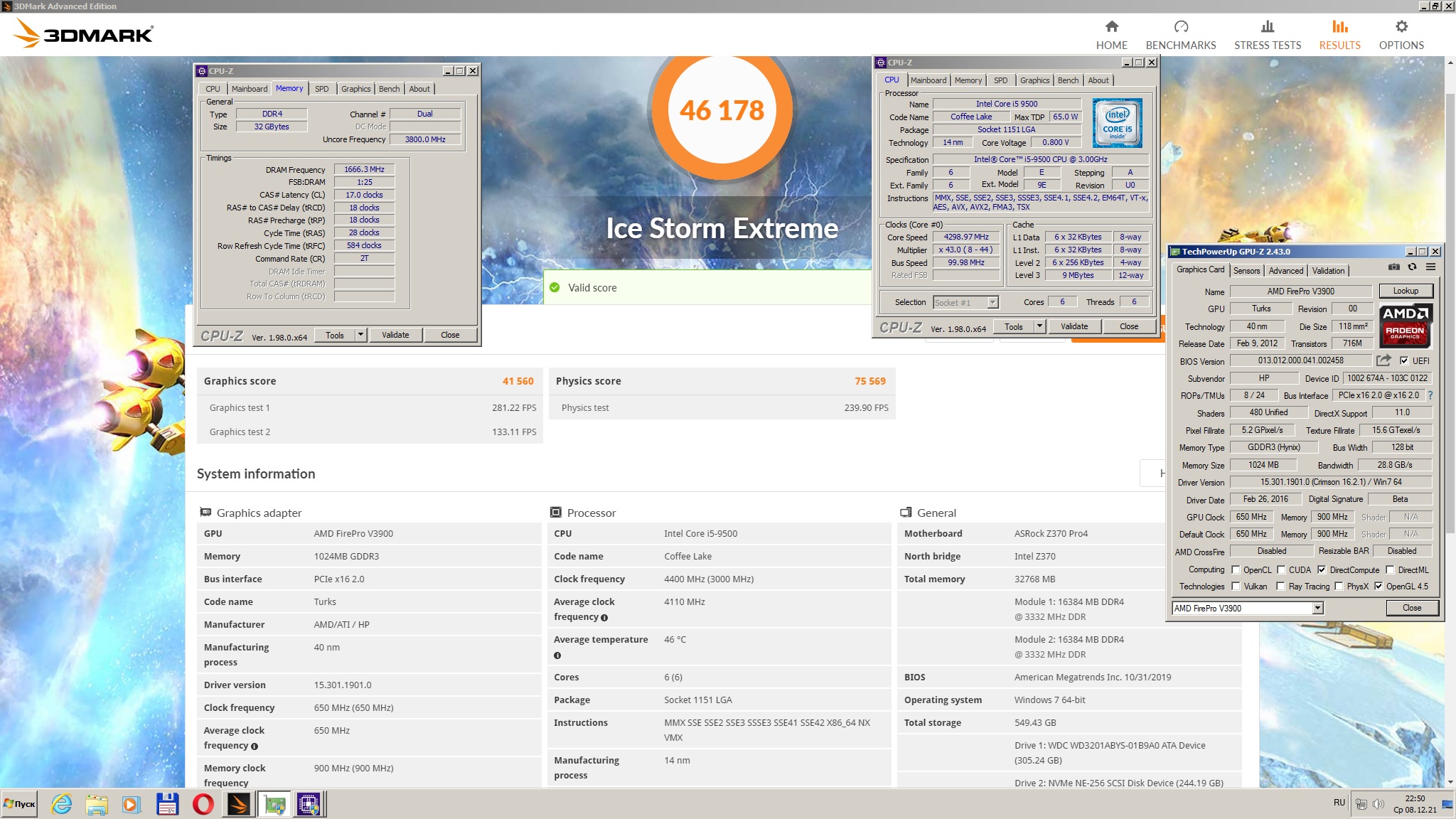Launch Internet Explorer from the taskbar
Screen dimensions: 1456x819
tap(62, 804)
